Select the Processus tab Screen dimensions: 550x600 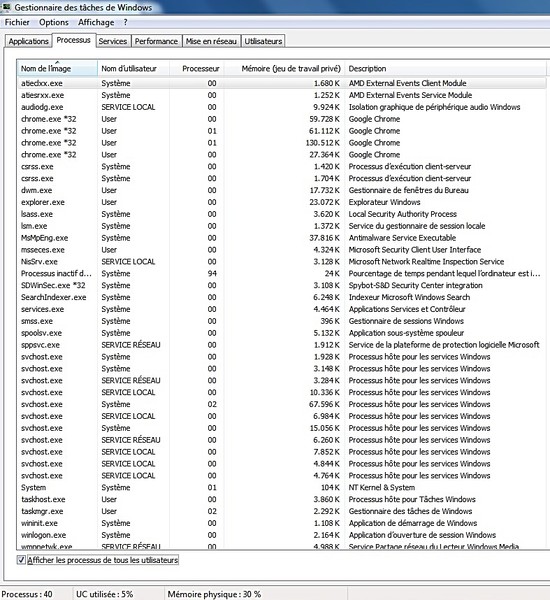coord(73,40)
